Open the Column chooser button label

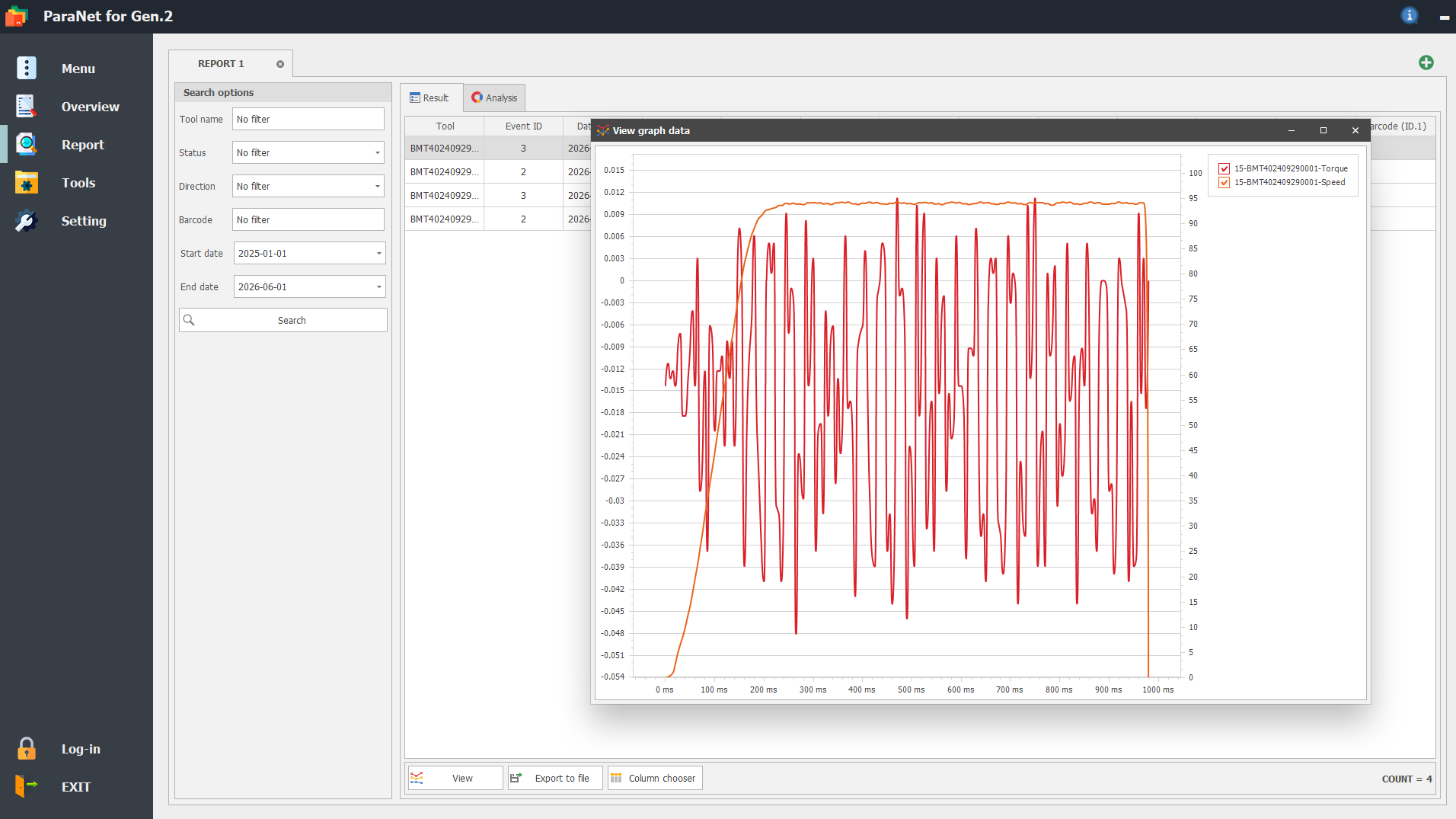(x=662, y=778)
